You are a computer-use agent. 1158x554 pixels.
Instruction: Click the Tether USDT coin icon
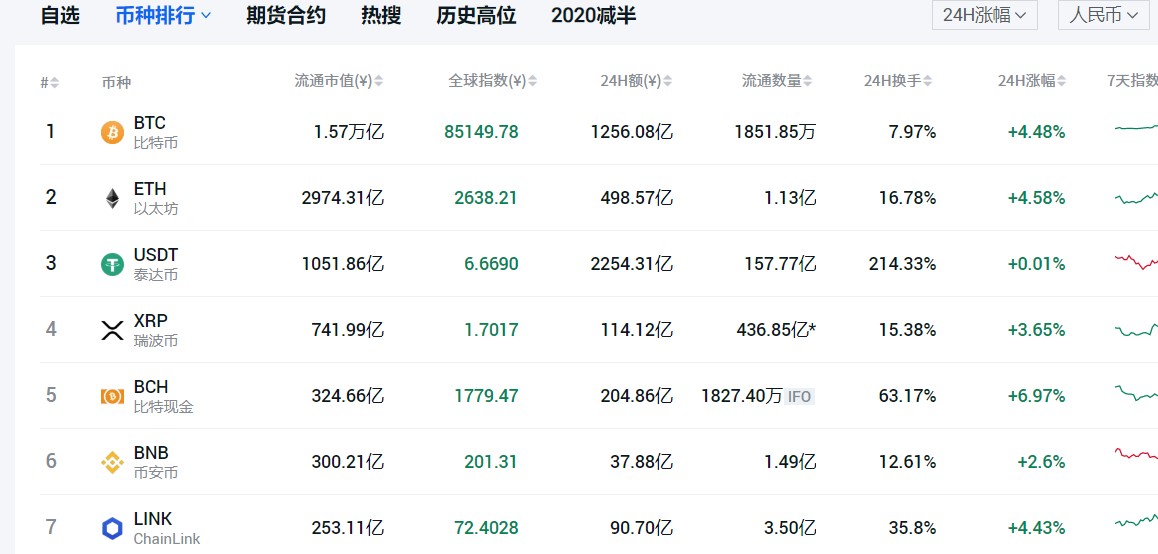112,264
